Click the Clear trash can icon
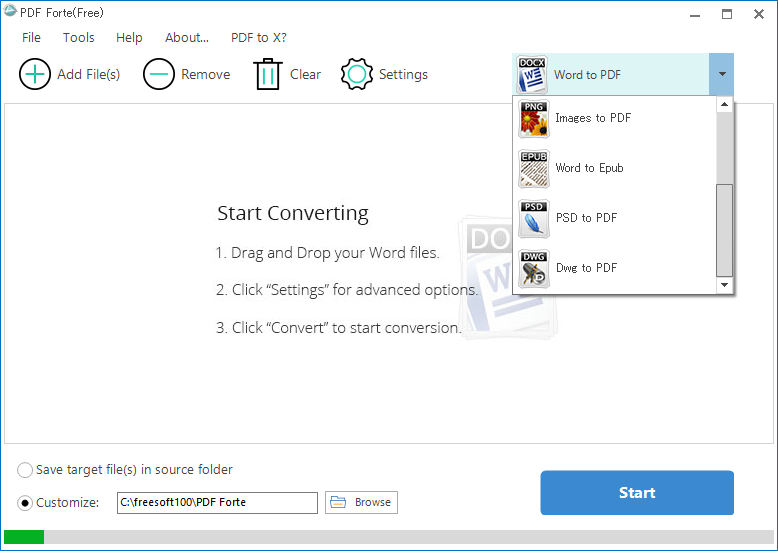778x551 pixels. click(x=268, y=74)
